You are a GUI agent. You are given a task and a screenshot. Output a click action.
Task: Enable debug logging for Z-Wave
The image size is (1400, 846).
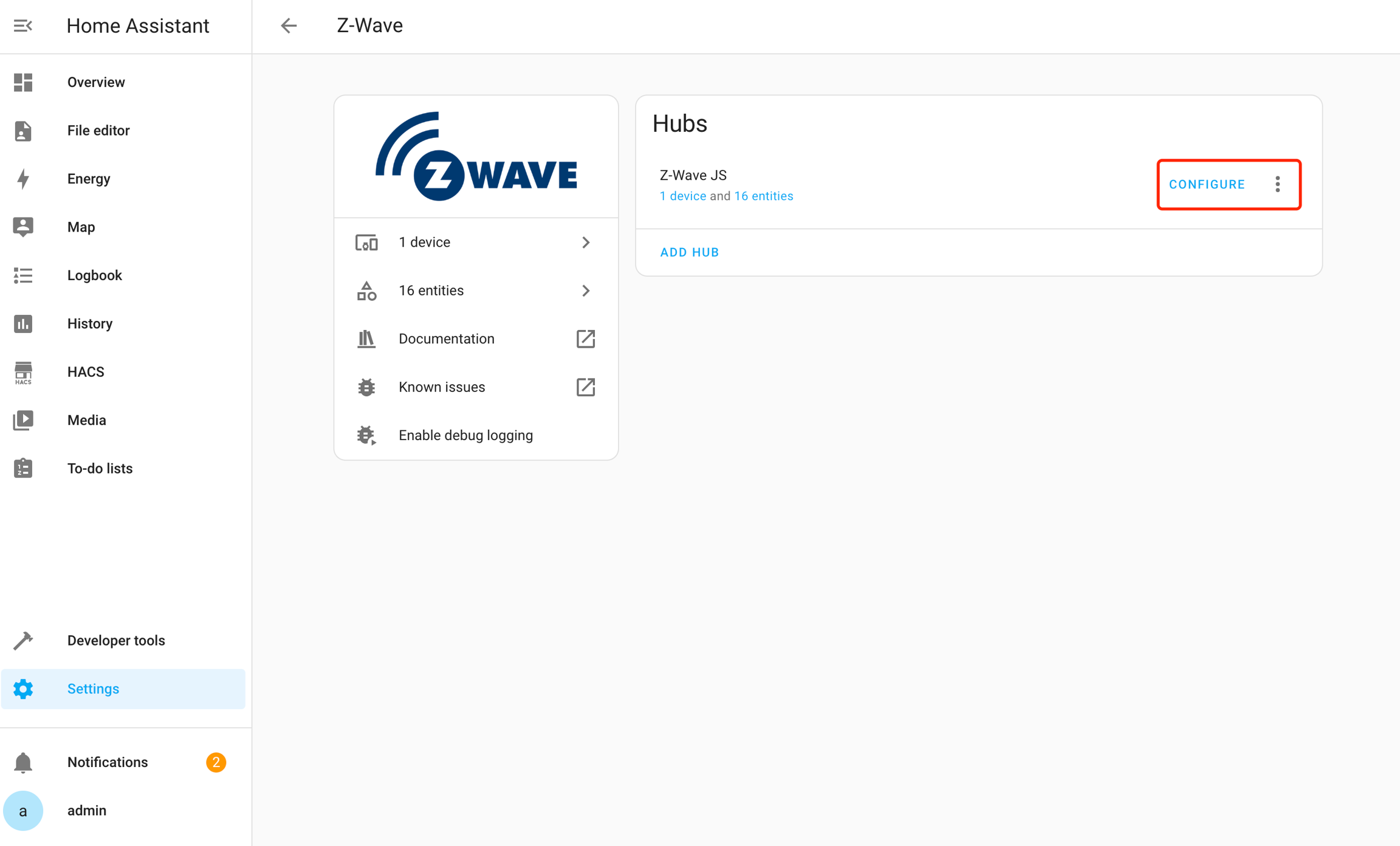tap(465, 435)
